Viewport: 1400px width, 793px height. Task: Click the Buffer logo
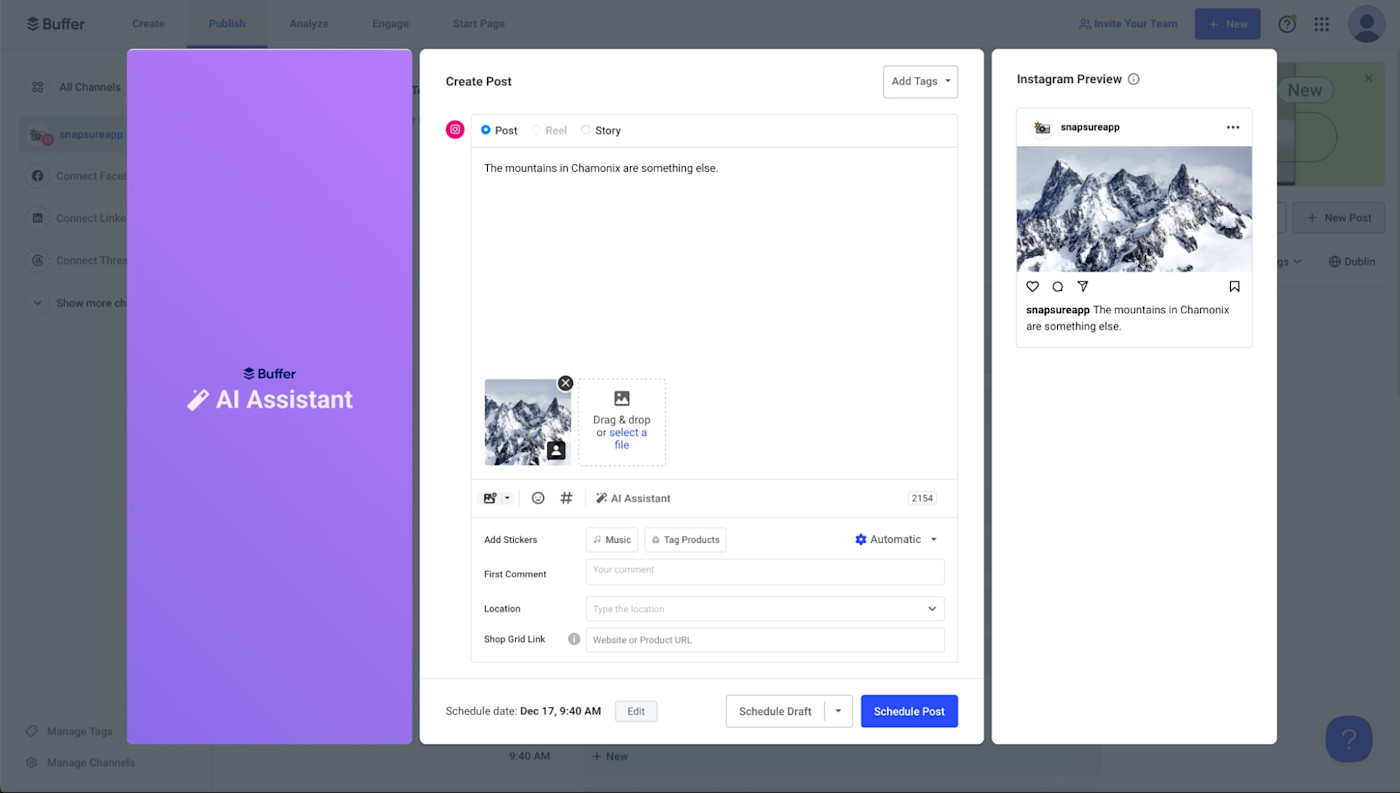pos(56,24)
